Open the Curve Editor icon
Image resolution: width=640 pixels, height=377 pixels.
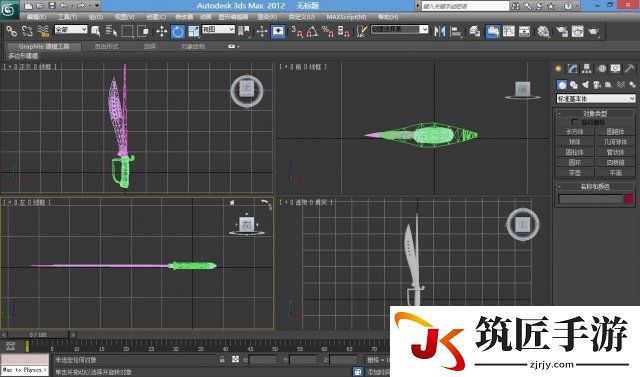click(509, 31)
